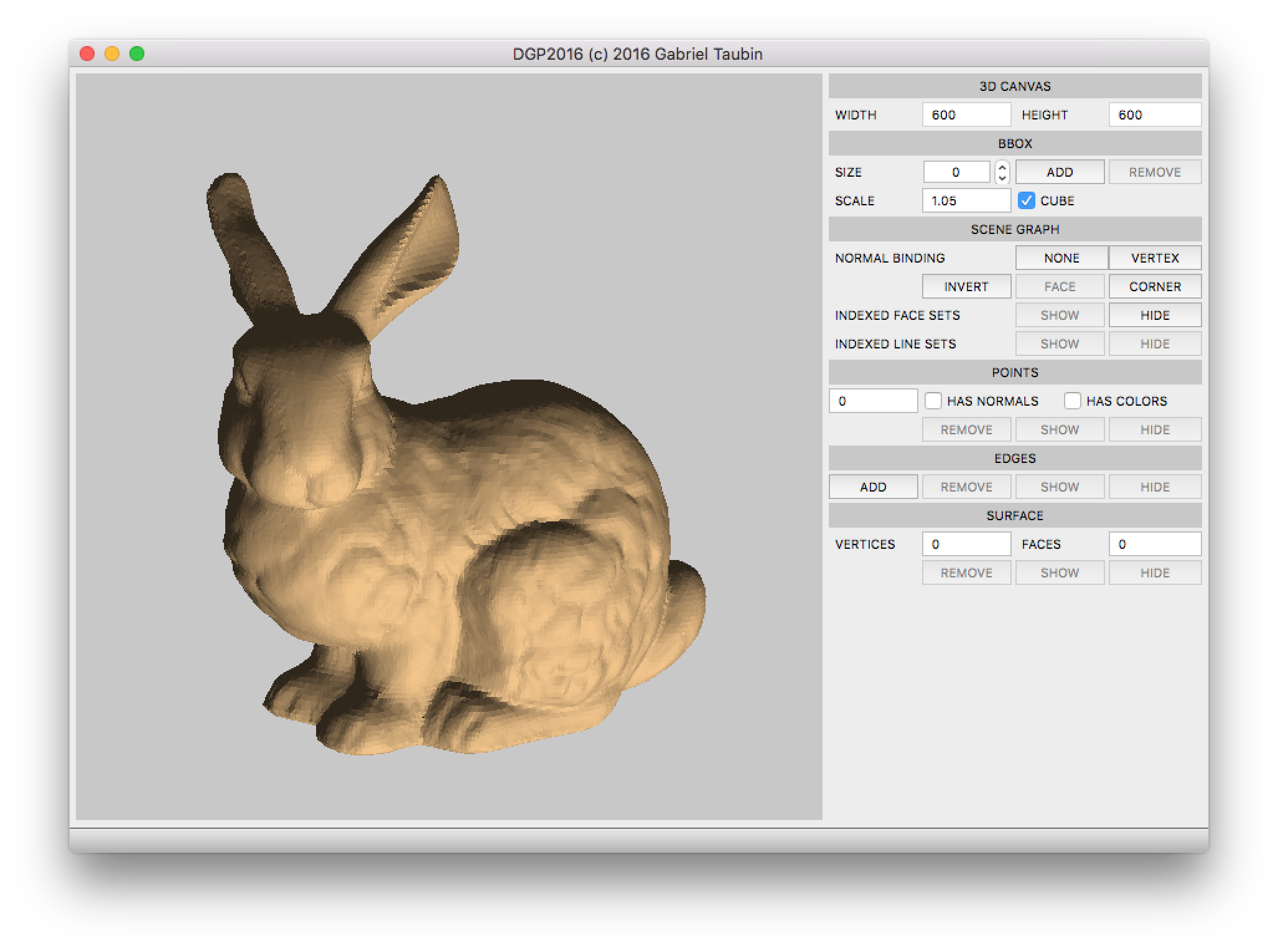1278x952 pixels.
Task: Hide the indexed line sets
Action: [x=1155, y=343]
